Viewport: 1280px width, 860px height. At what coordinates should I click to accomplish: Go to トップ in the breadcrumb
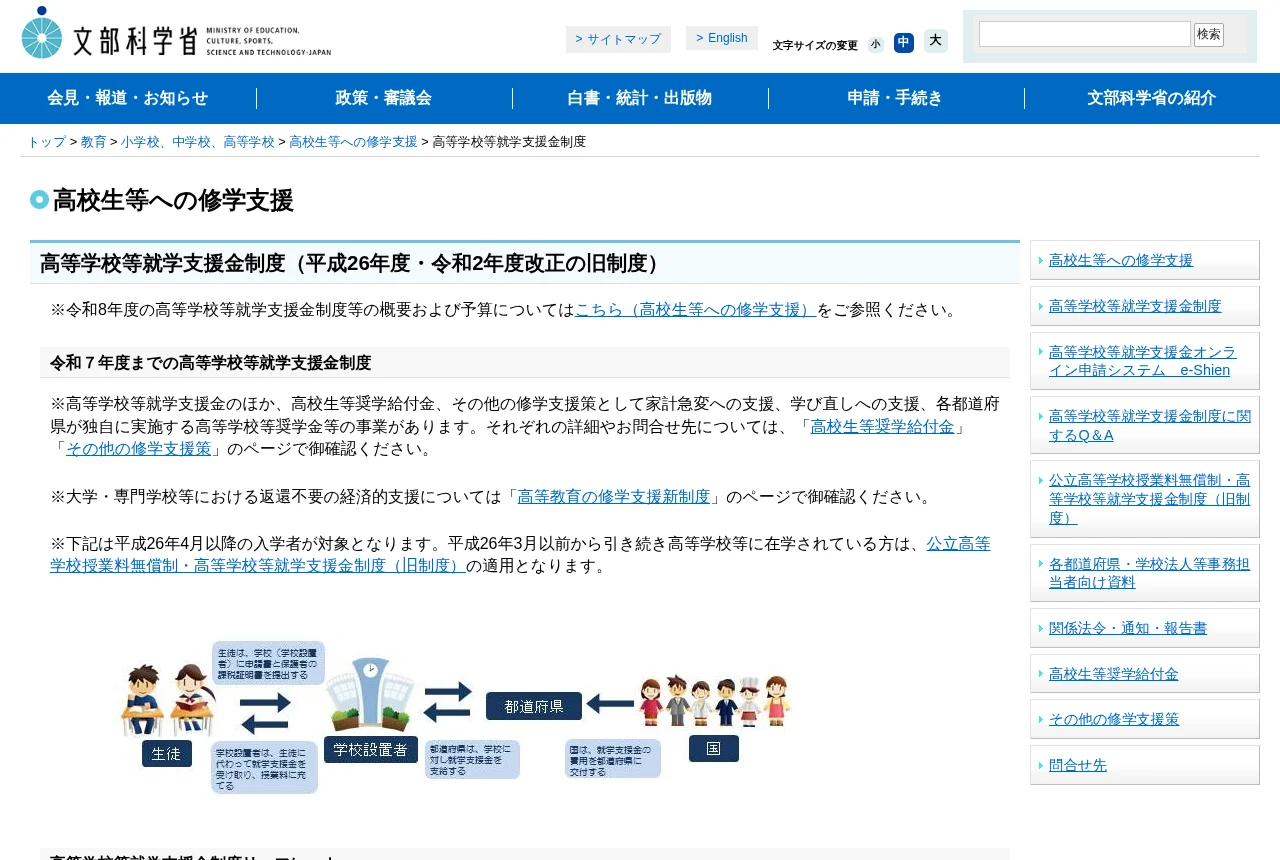(x=46, y=142)
